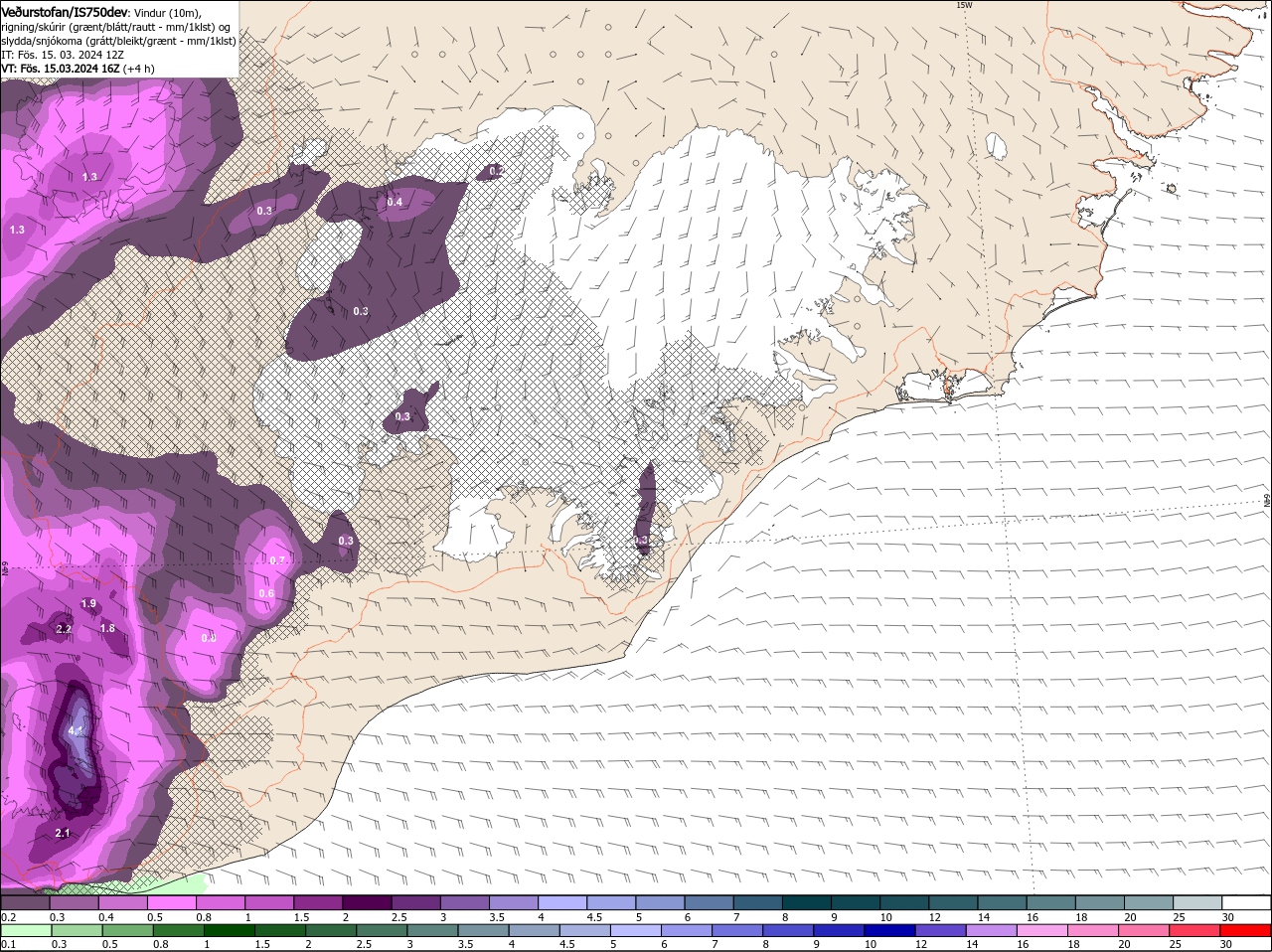Click the 'slydda/snjókoma' legend description line
The image size is (1272, 952).
coord(118,41)
